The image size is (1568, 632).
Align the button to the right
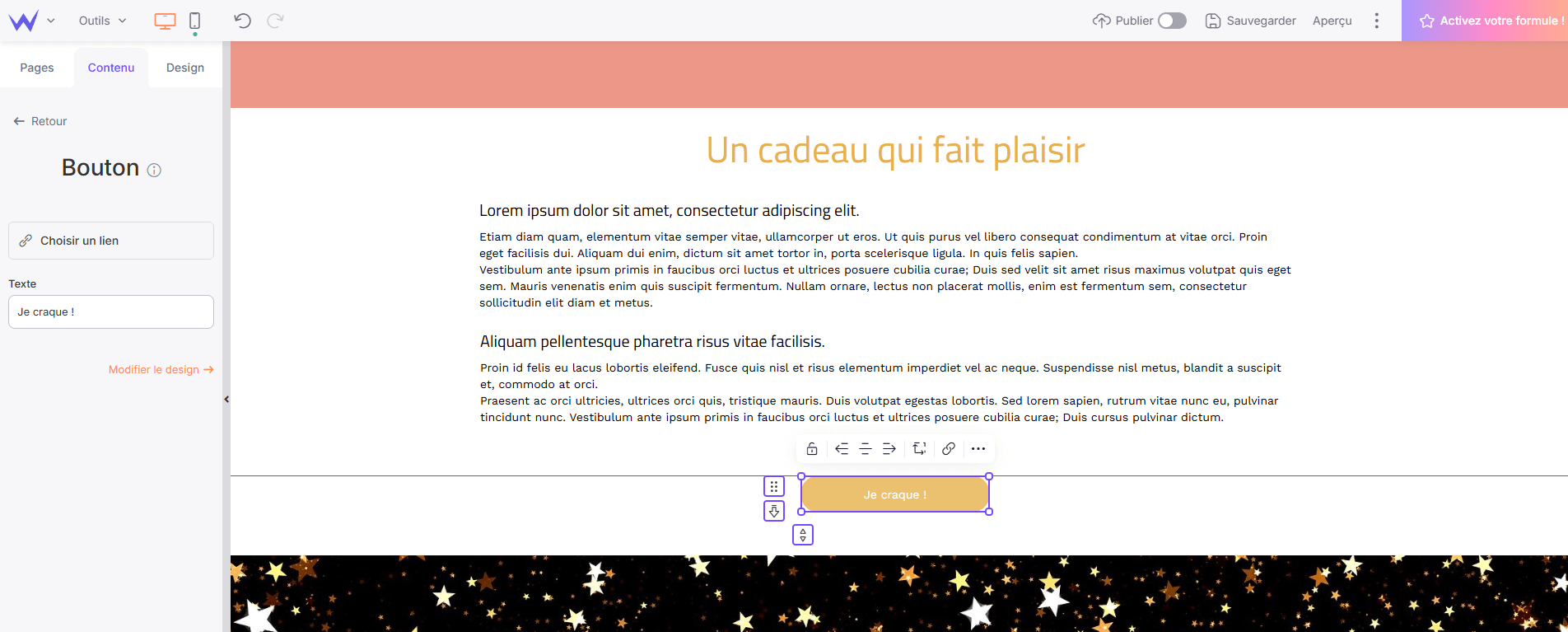coord(889,449)
